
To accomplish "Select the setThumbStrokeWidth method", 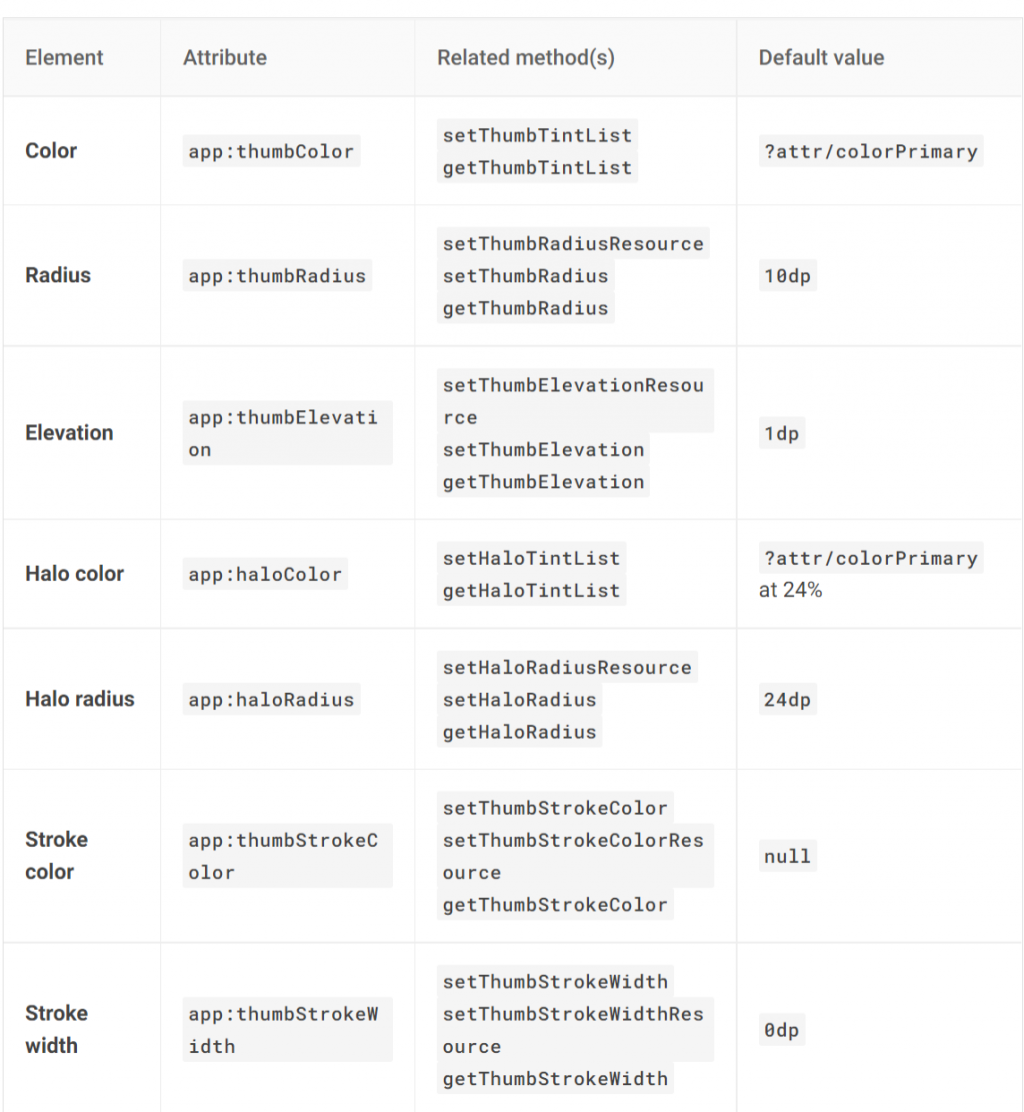I will click(555, 981).
